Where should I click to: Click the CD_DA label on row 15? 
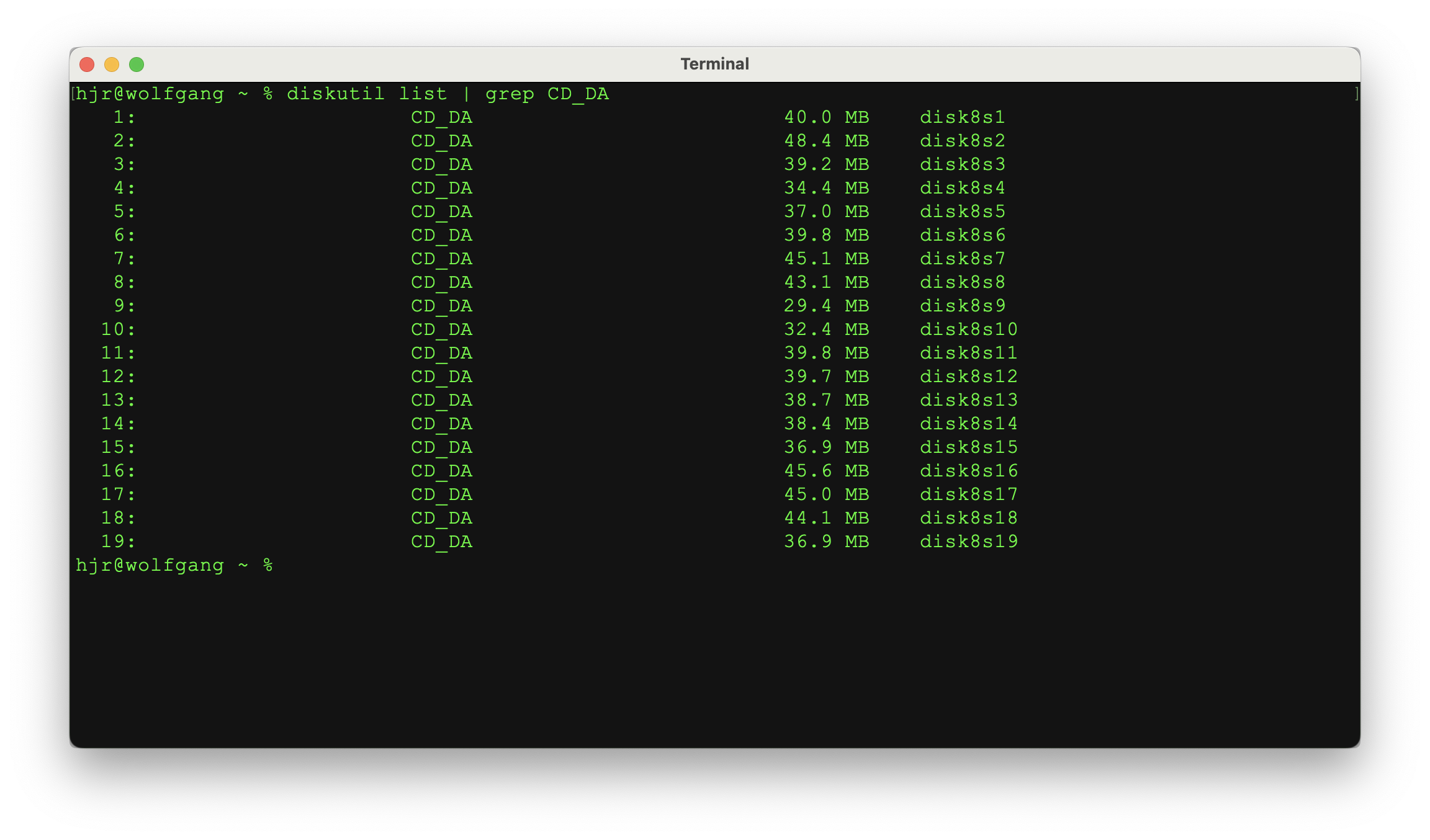[442, 447]
